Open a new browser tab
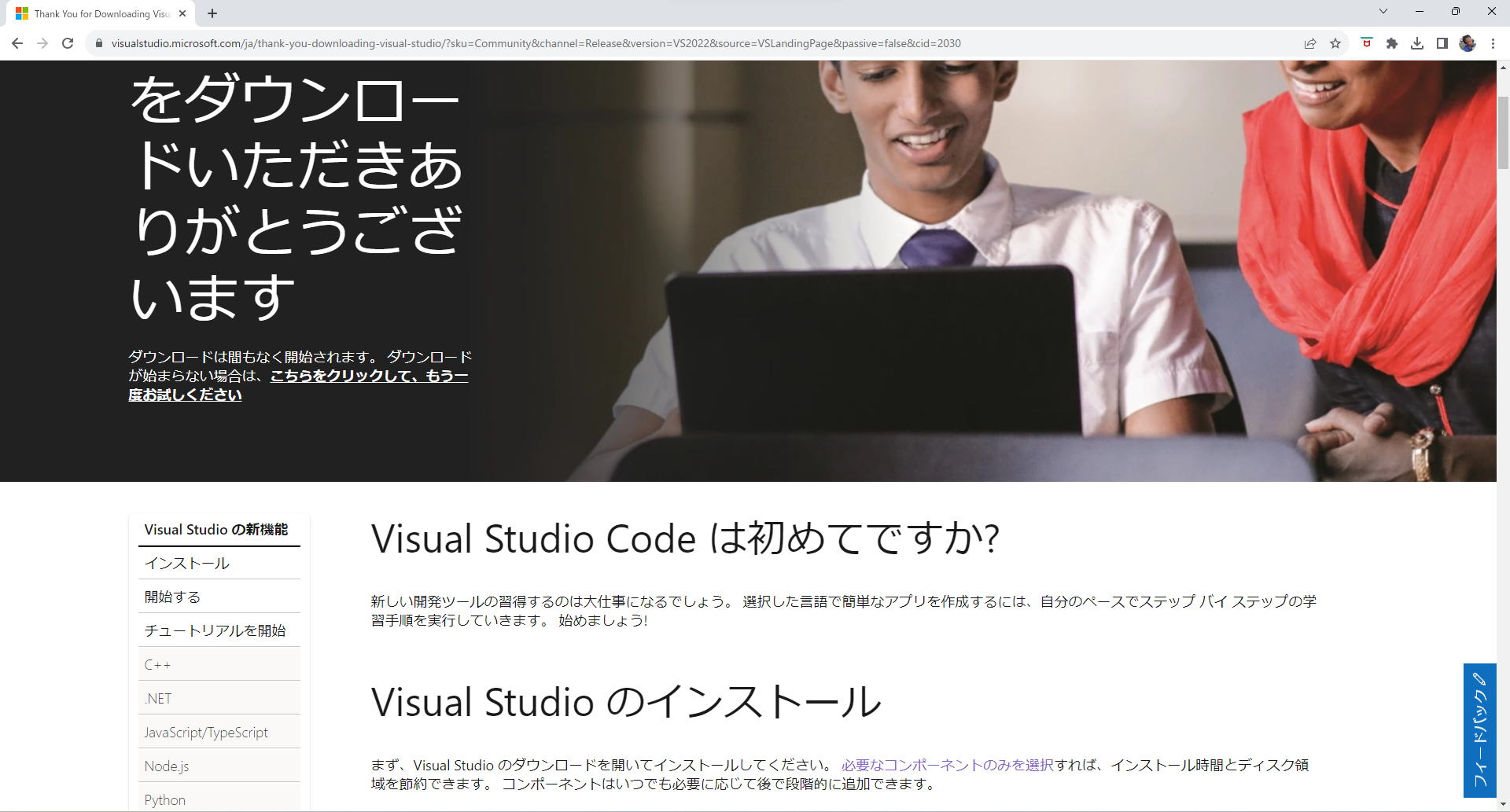Viewport: 1510px width, 812px height. point(212,13)
